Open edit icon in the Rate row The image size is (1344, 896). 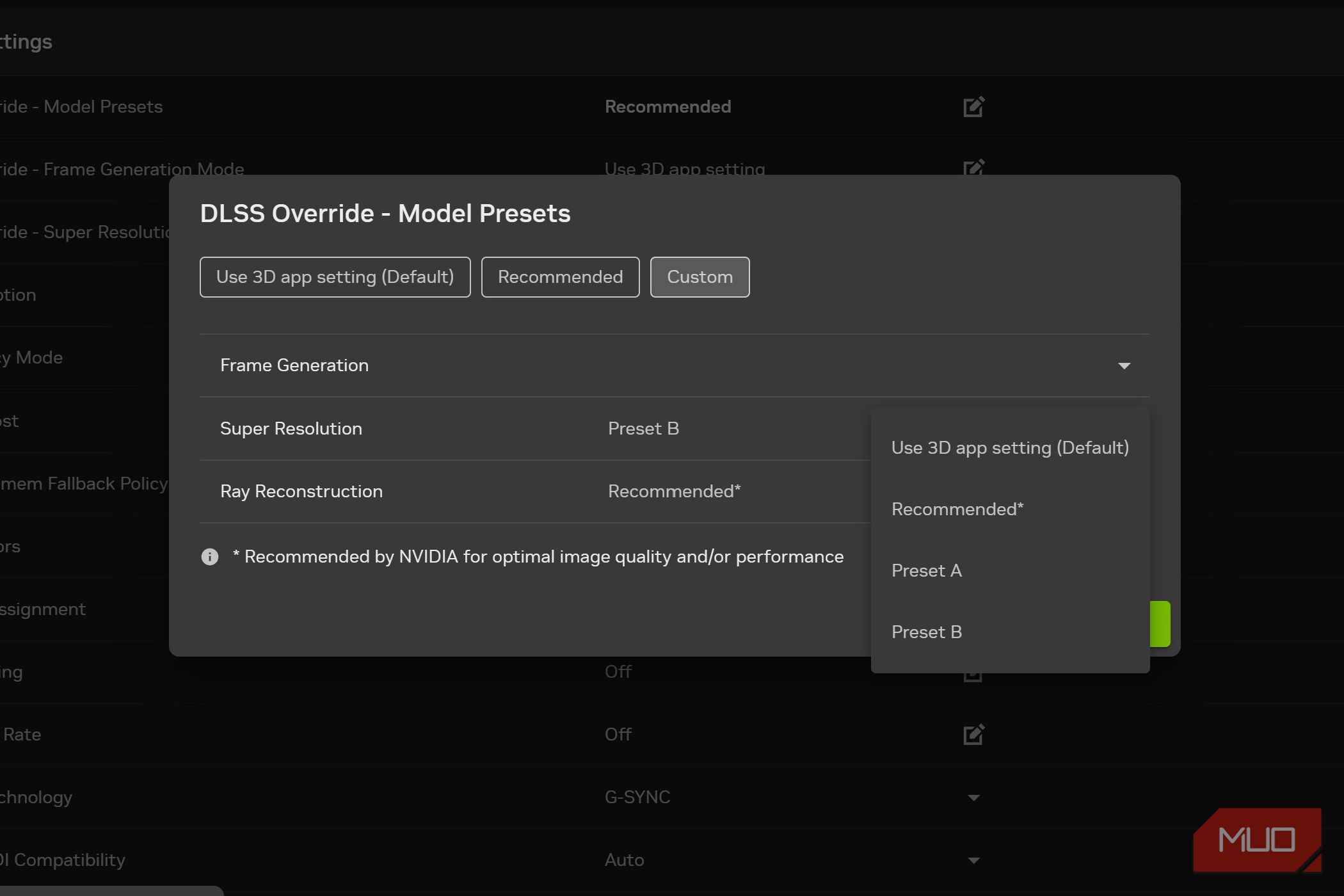(973, 734)
